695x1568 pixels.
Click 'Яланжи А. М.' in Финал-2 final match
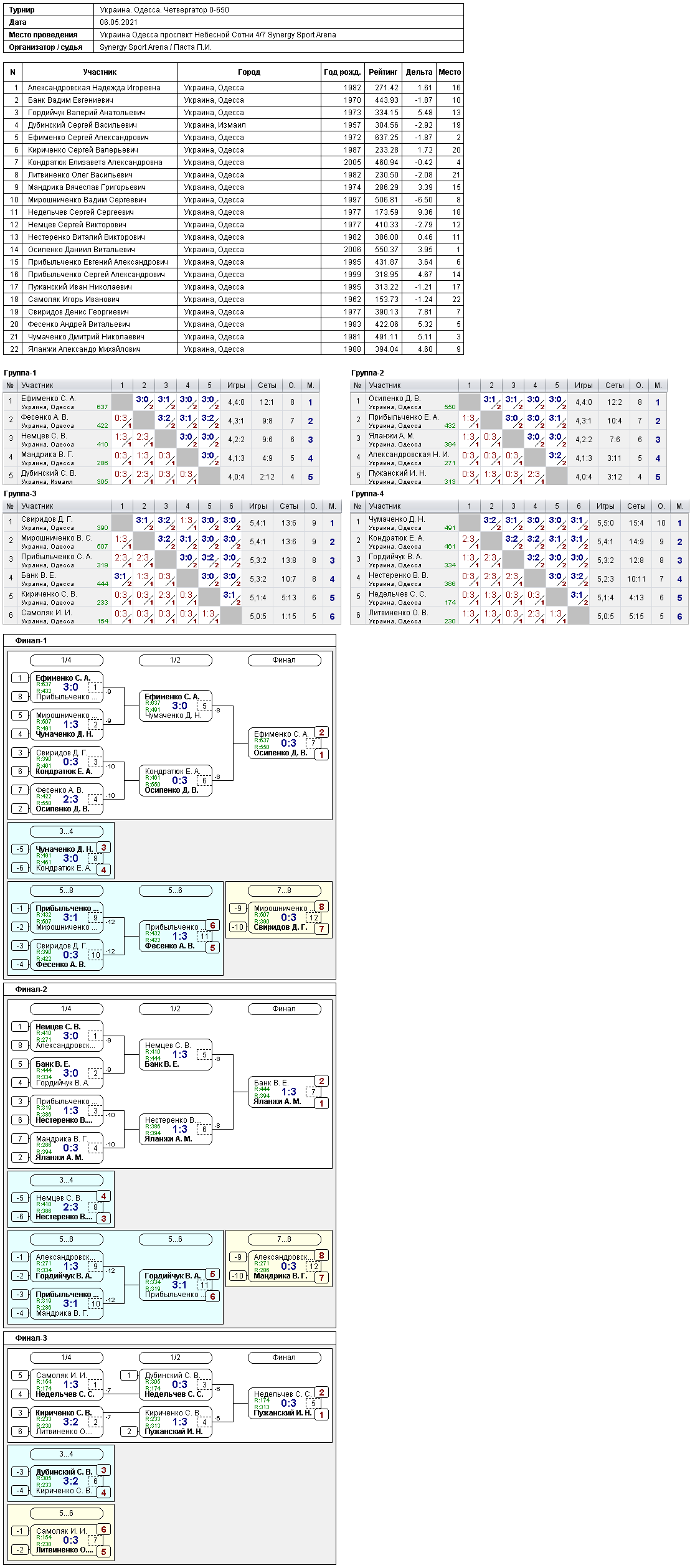tap(277, 1102)
